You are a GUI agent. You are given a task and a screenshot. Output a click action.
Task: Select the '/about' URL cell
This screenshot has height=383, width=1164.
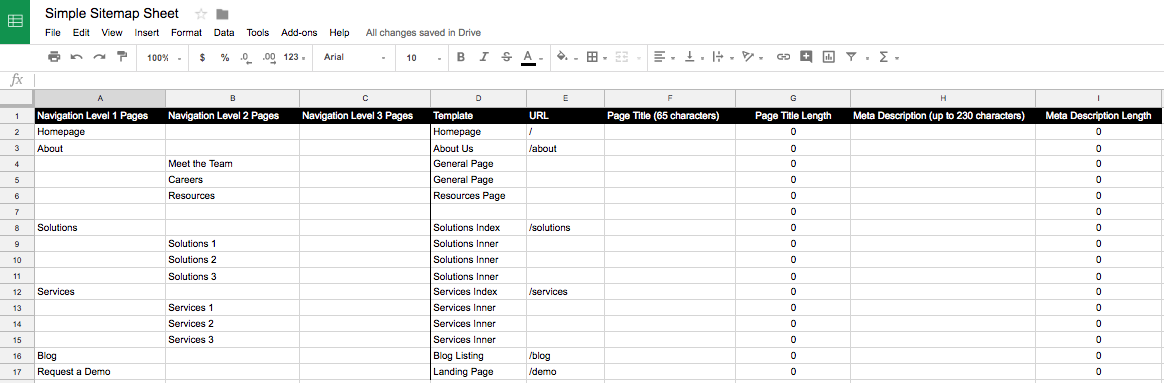(566, 148)
